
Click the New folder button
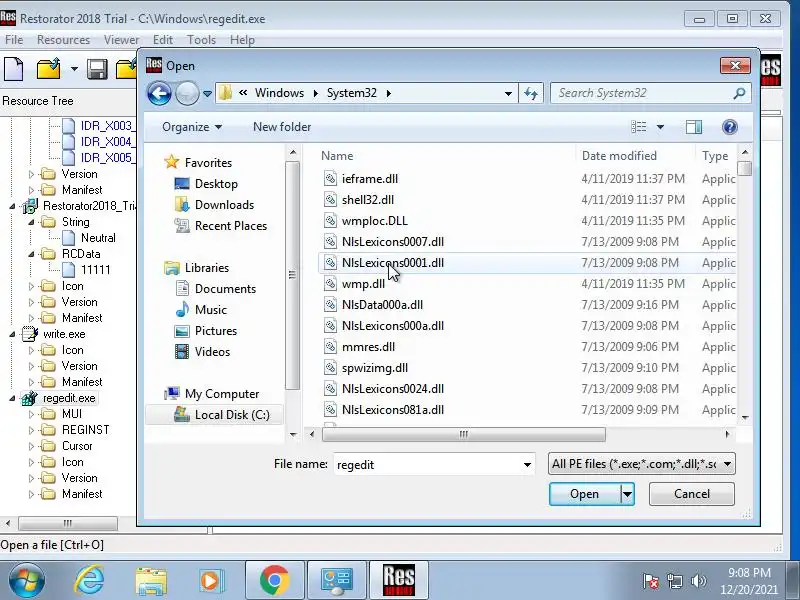click(282, 127)
